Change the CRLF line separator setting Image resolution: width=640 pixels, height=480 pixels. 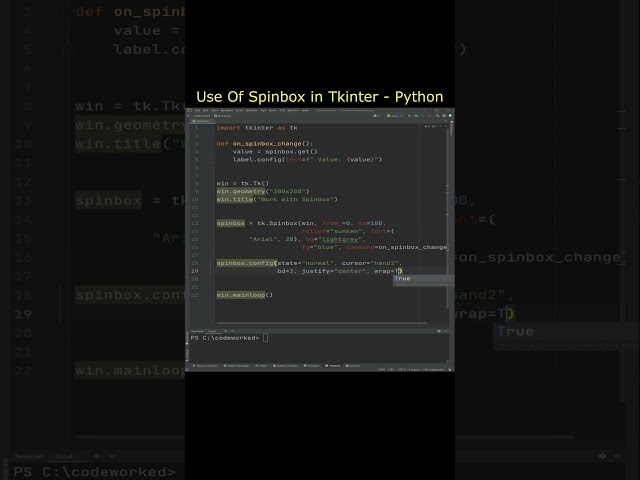tap(391, 369)
